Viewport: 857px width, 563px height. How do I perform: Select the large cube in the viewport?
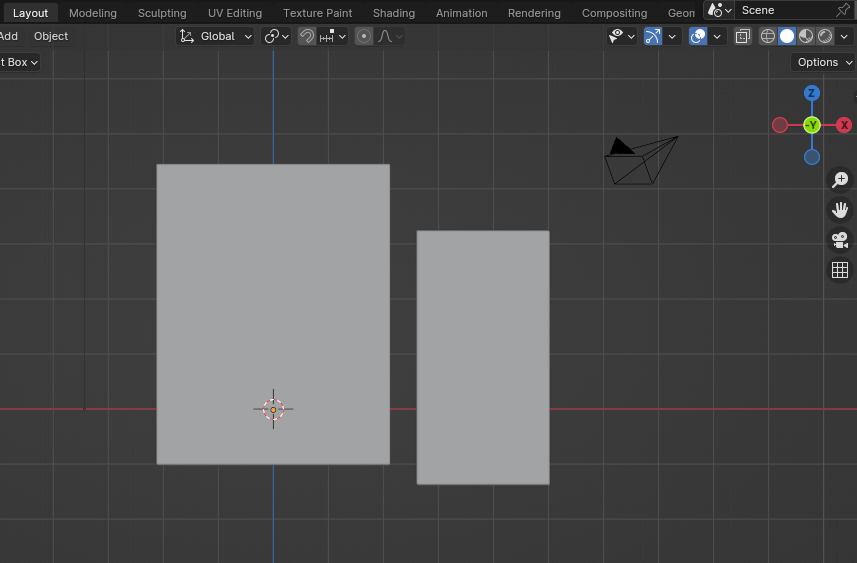click(273, 314)
